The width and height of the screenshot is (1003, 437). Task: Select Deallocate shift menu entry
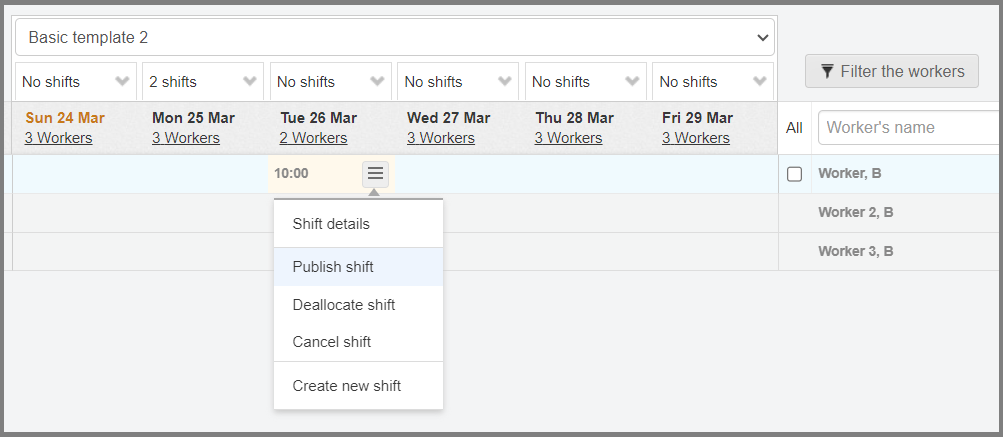[x=343, y=305]
